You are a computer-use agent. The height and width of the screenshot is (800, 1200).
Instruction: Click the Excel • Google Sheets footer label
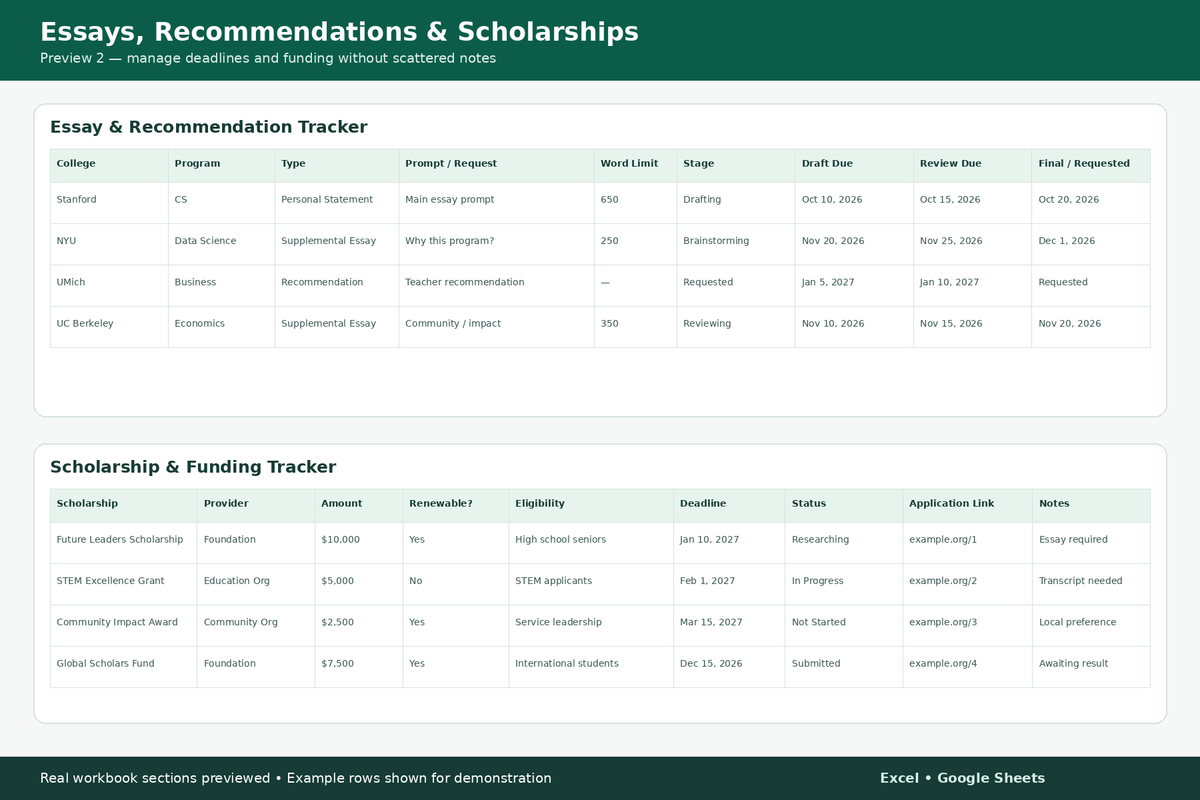tap(962, 778)
